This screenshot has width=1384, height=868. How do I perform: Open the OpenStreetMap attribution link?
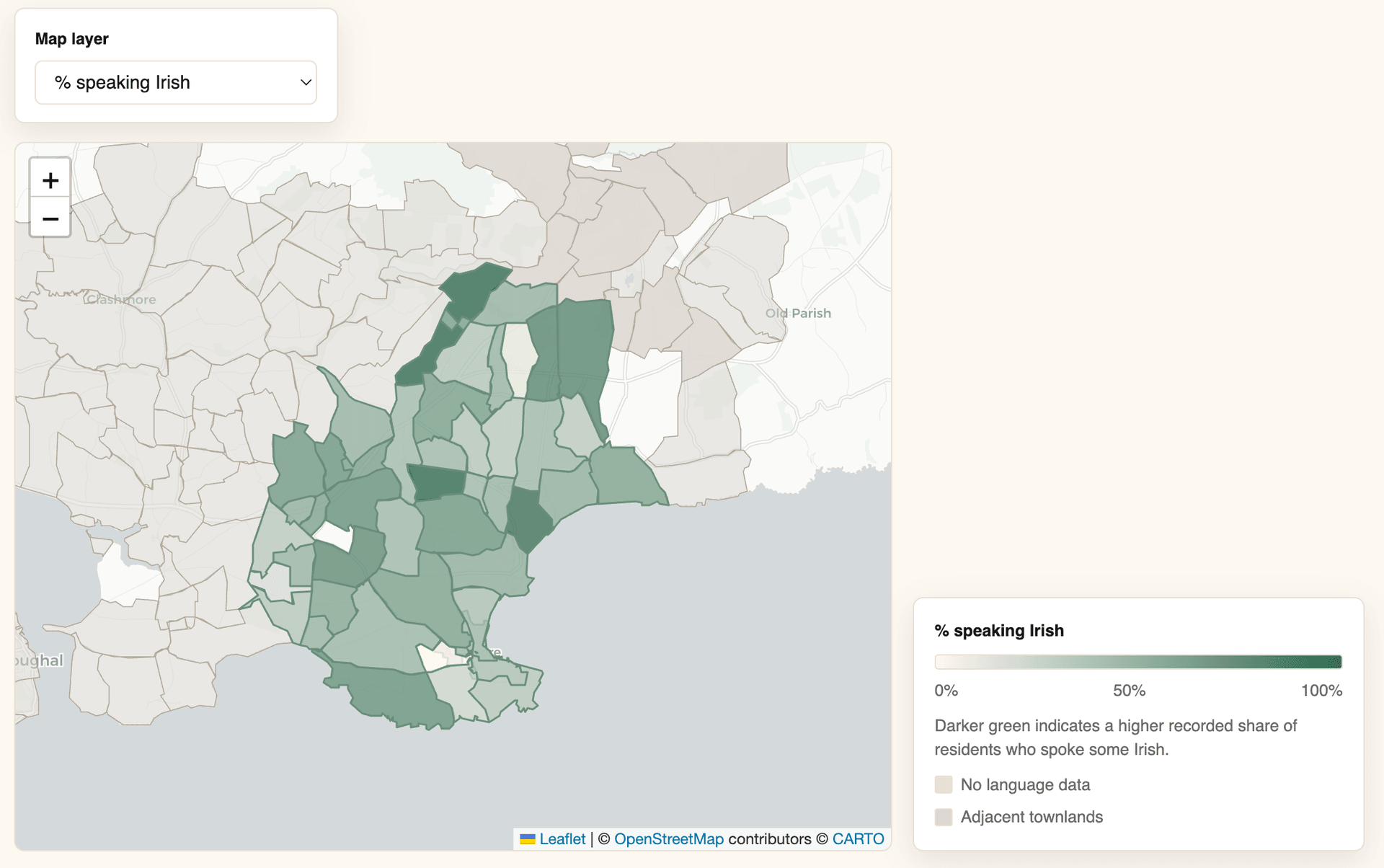(669, 838)
